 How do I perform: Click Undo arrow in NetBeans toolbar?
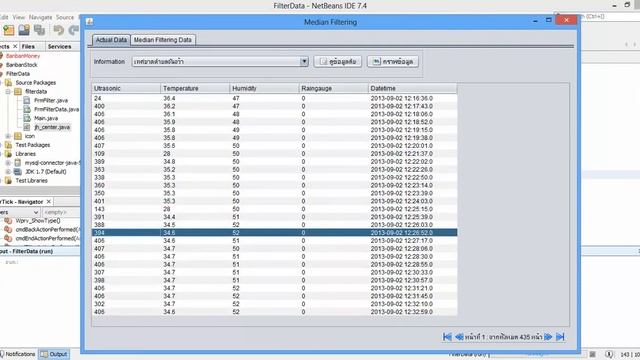tap(58, 30)
